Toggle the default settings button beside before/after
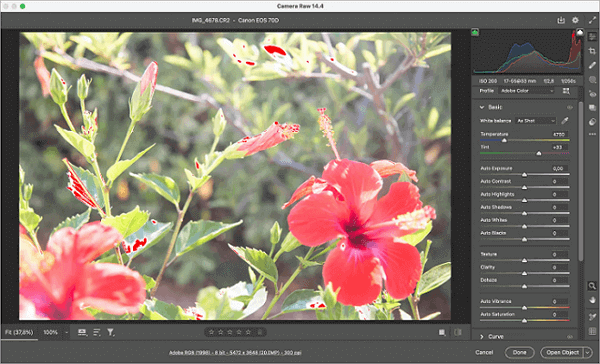This screenshot has height=364, width=600. coord(458,332)
